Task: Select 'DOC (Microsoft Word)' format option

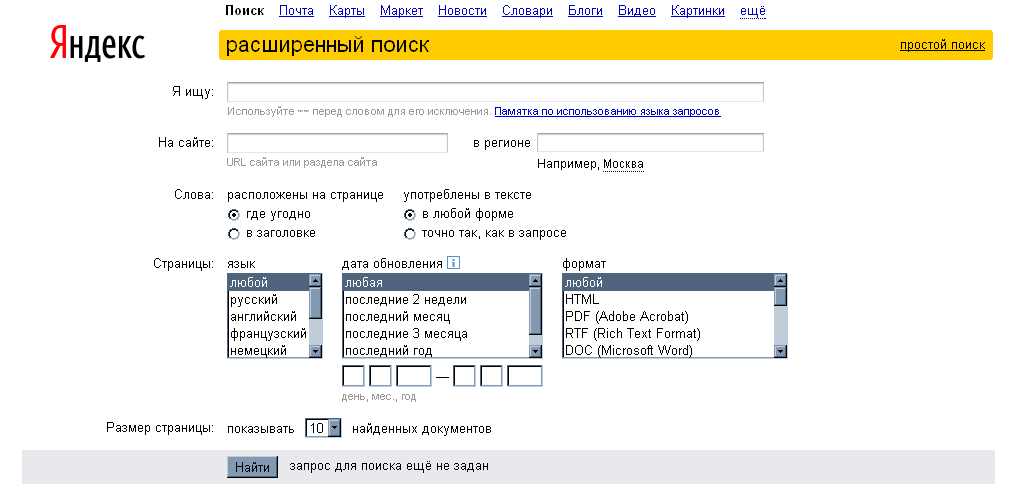Action: (x=669, y=351)
